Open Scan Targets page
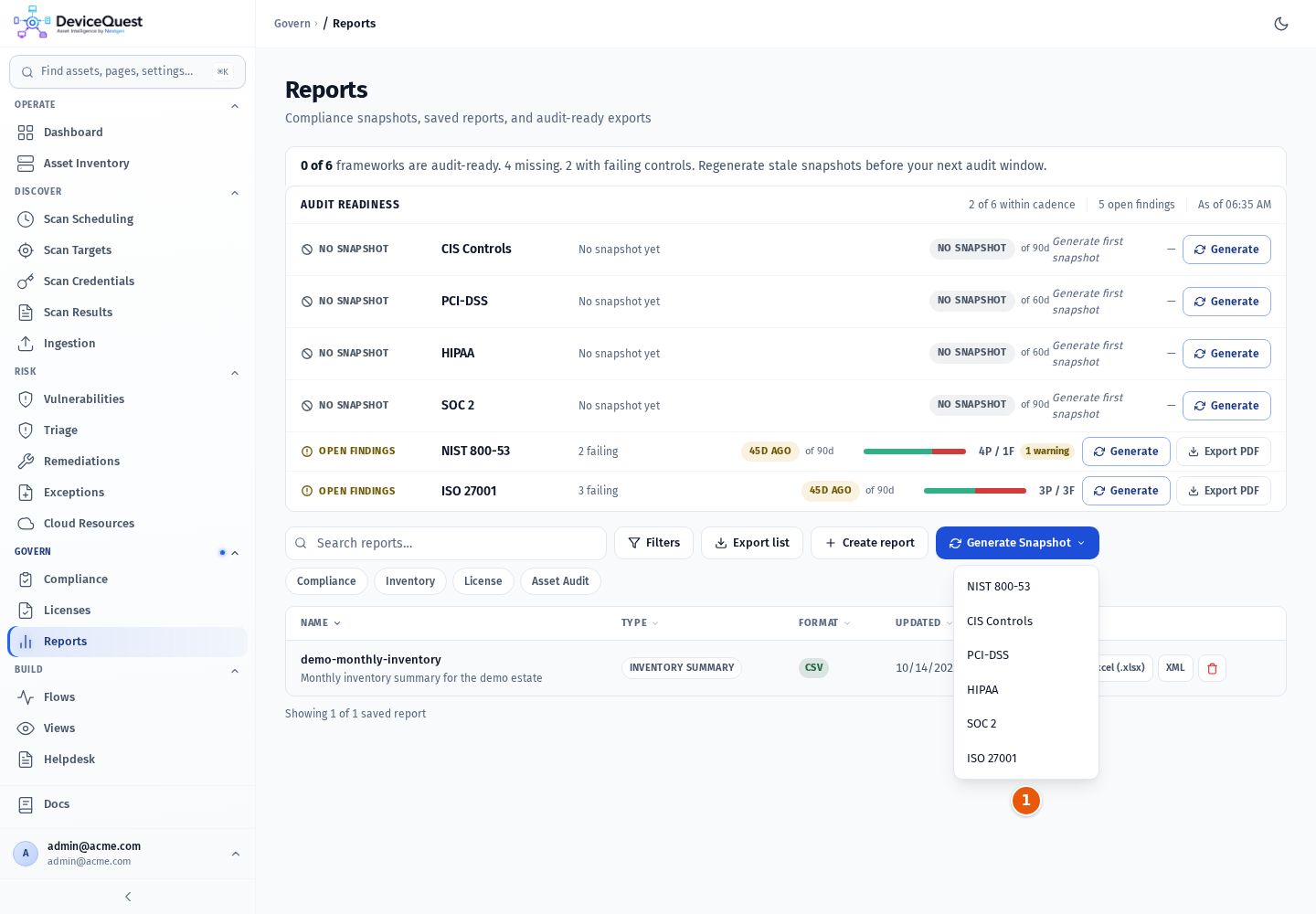This screenshot has height=914, width=1316. (127, 250)
